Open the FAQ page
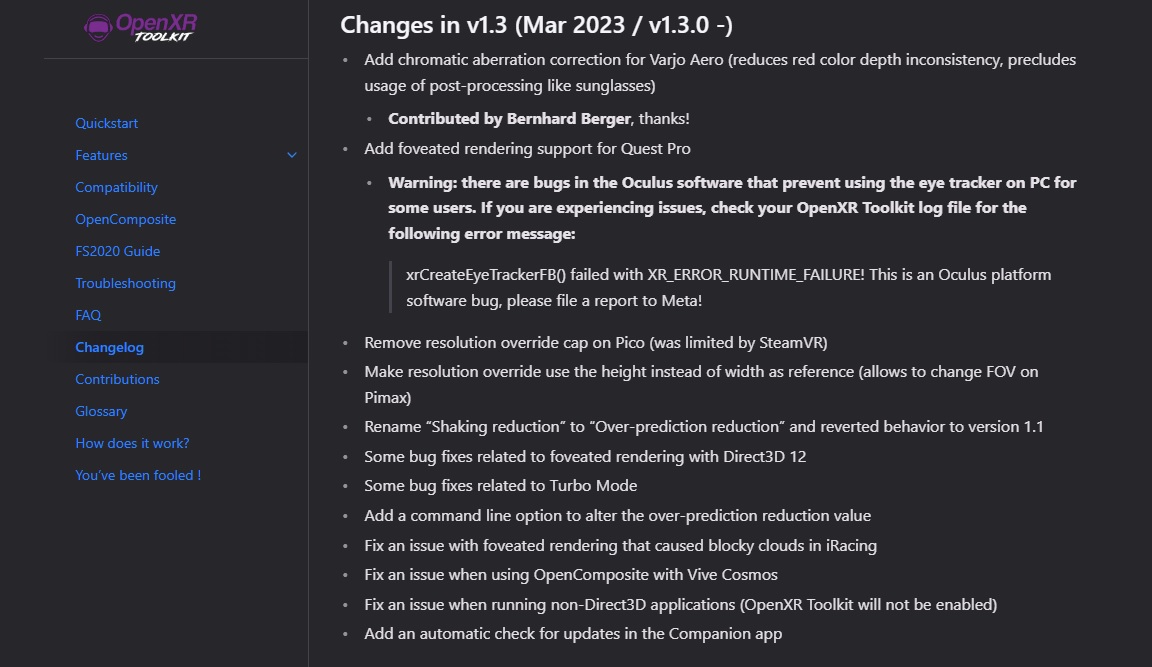The height and width of the screenshot is (667, 1152). [x=88, y=315]
